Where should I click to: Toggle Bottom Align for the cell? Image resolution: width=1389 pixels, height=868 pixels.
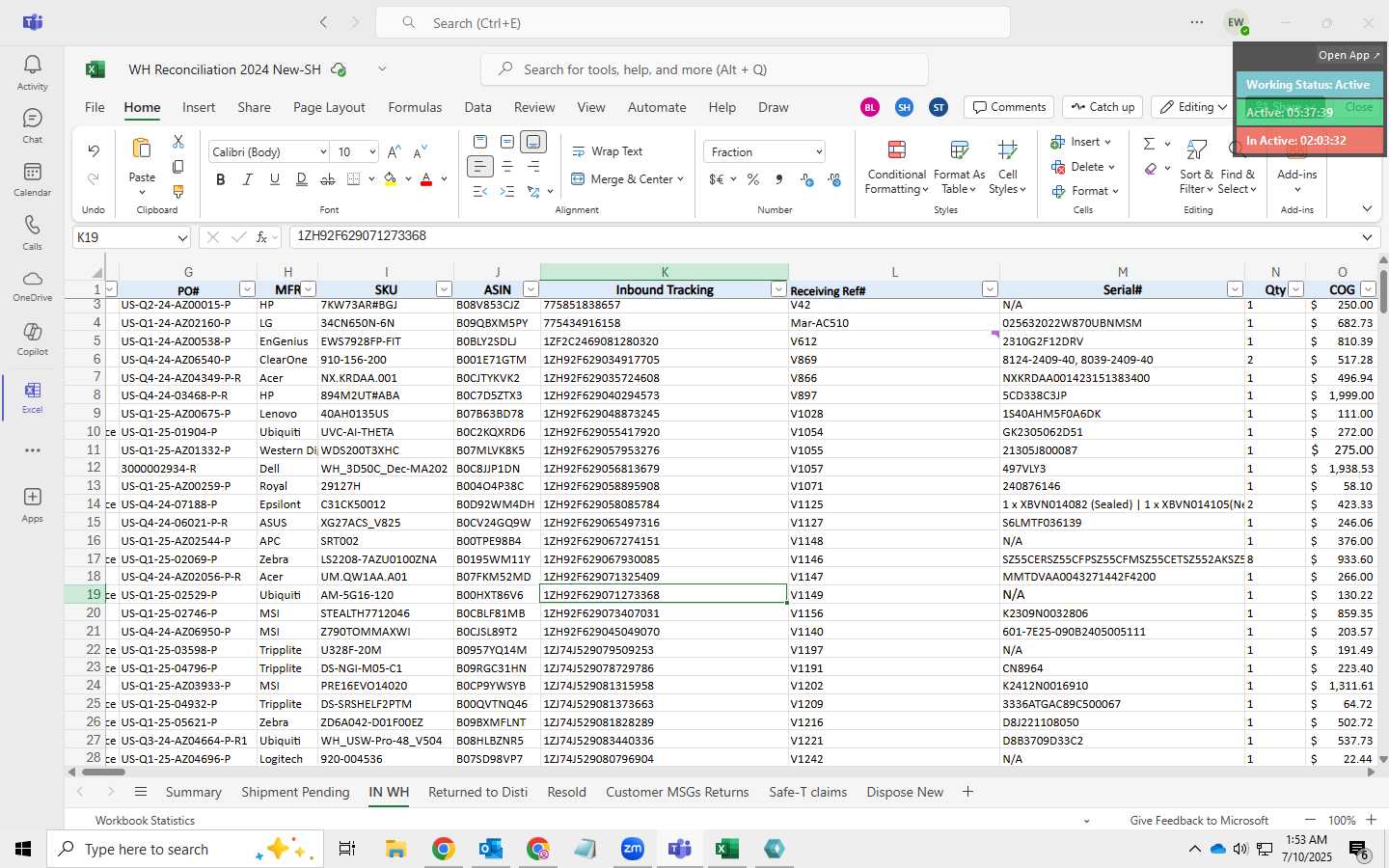533,142
